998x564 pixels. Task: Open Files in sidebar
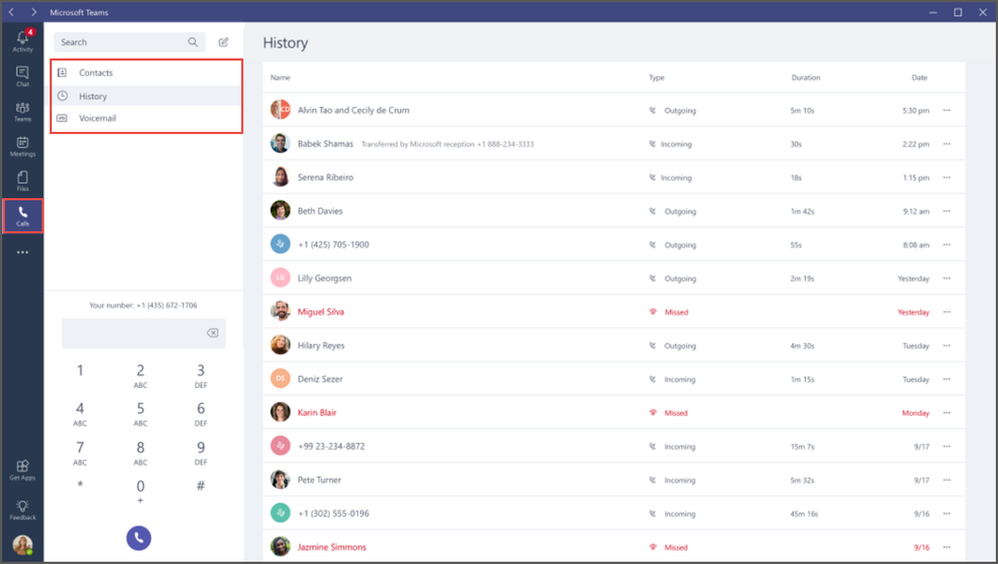click(x=22, y=181)
